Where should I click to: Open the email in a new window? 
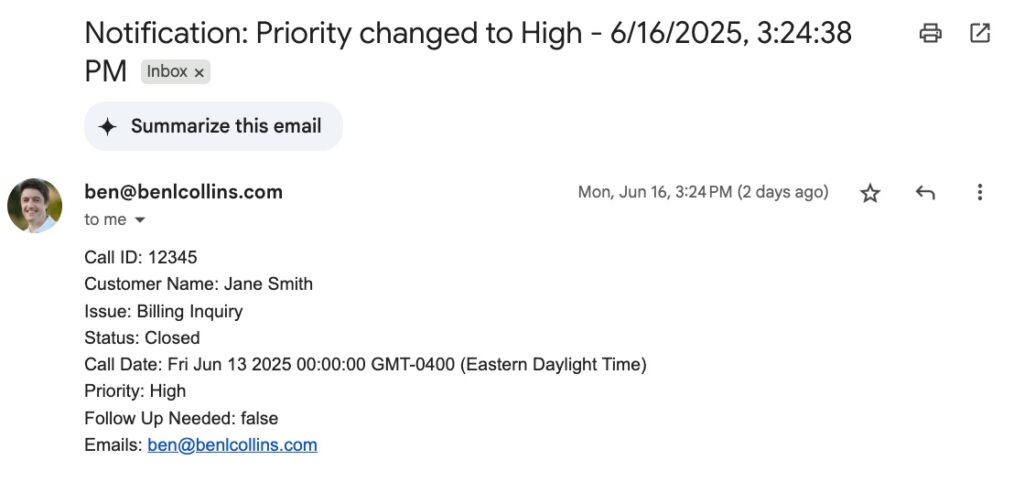point(980,34)
